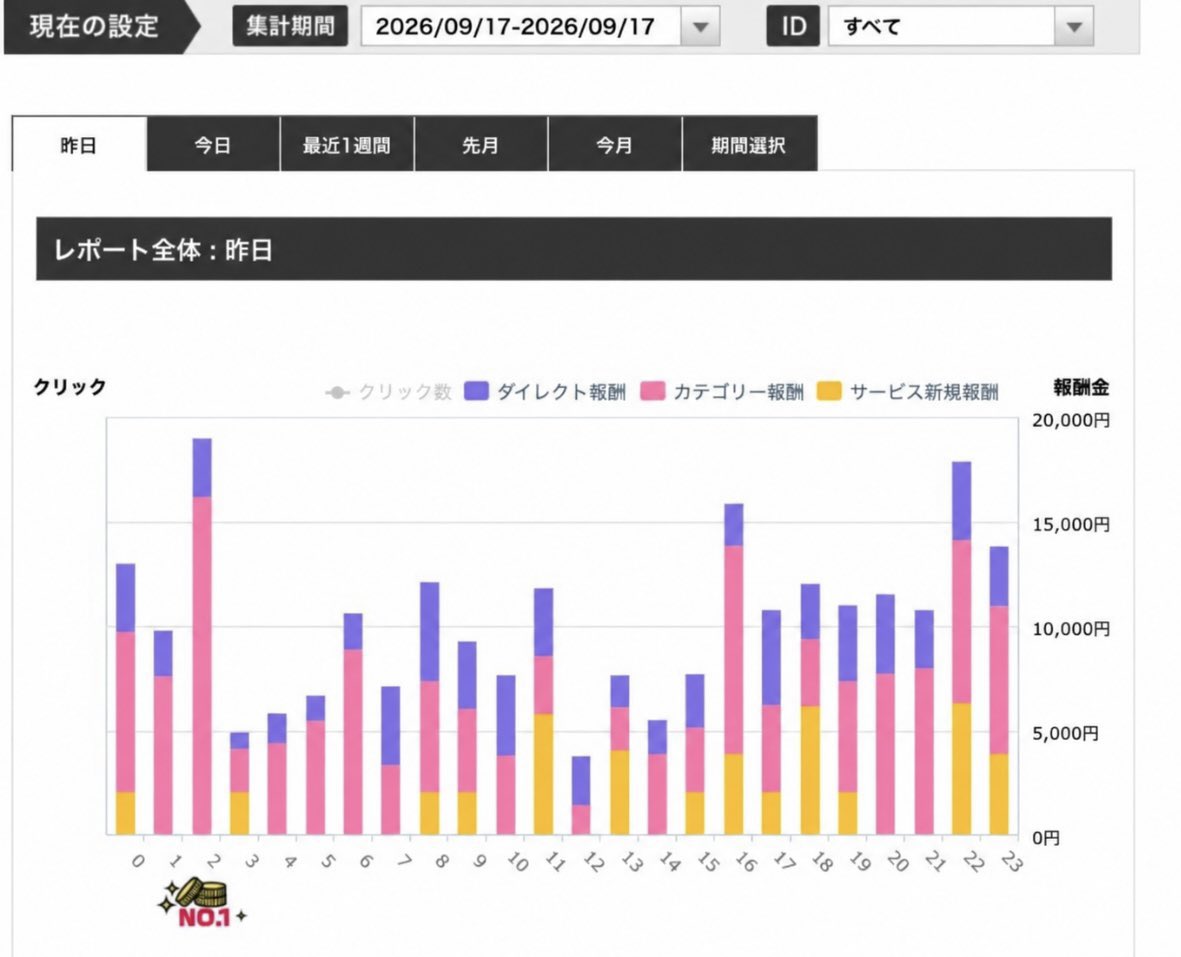The width and height of the screenshot is (1181, 957).
Task: Open the 今月 tab
Action: tap(615, 145)
